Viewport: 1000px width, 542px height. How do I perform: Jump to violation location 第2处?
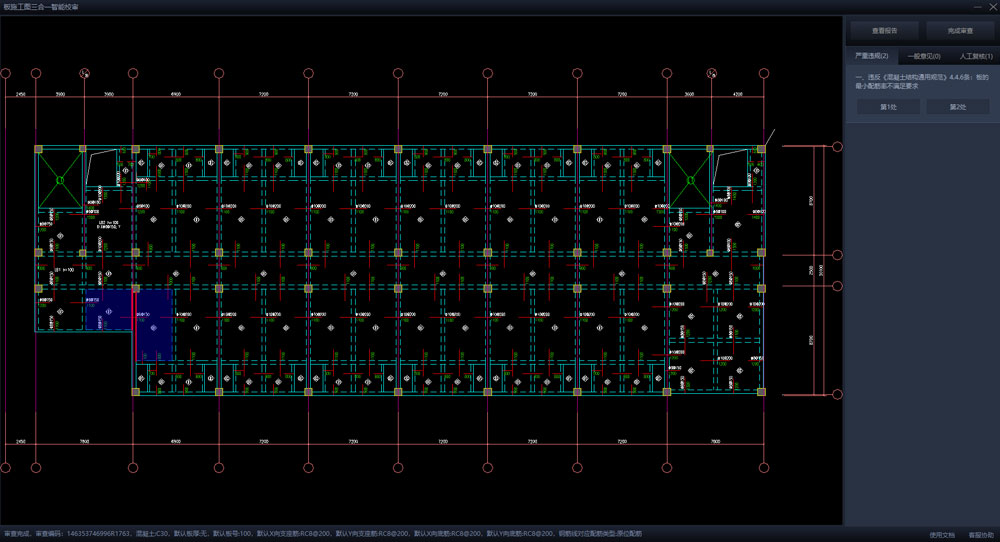click(x=957, y=107)
